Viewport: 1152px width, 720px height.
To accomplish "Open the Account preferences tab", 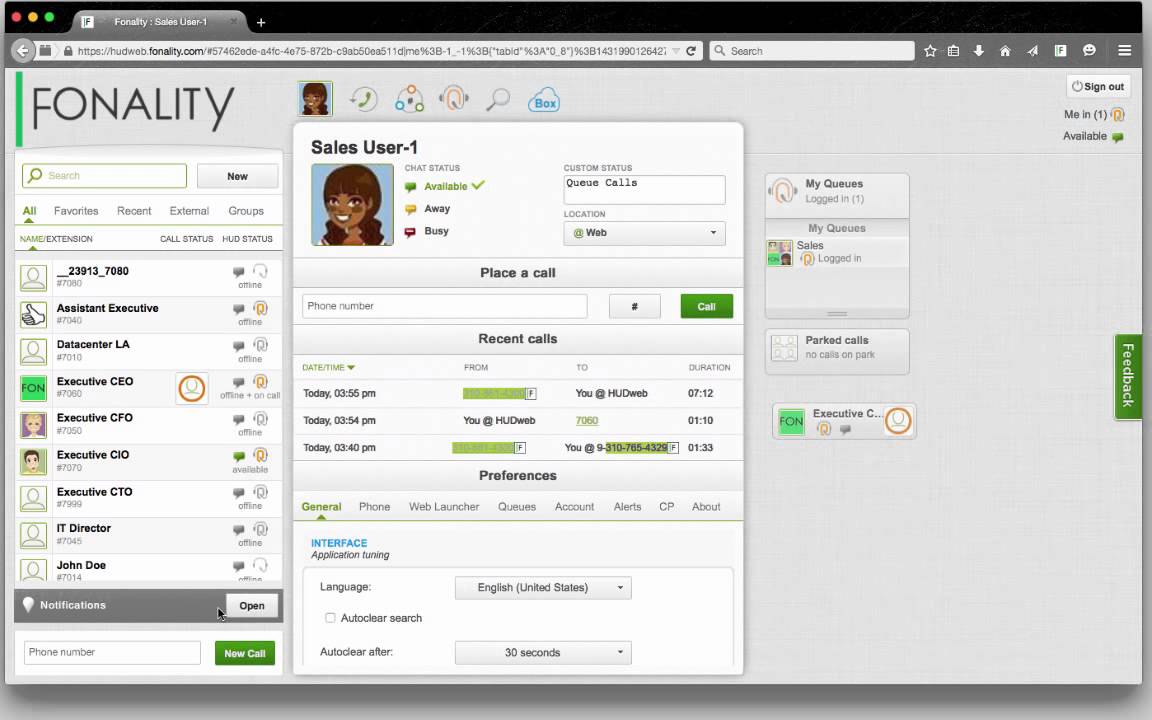I will [574, 507].
